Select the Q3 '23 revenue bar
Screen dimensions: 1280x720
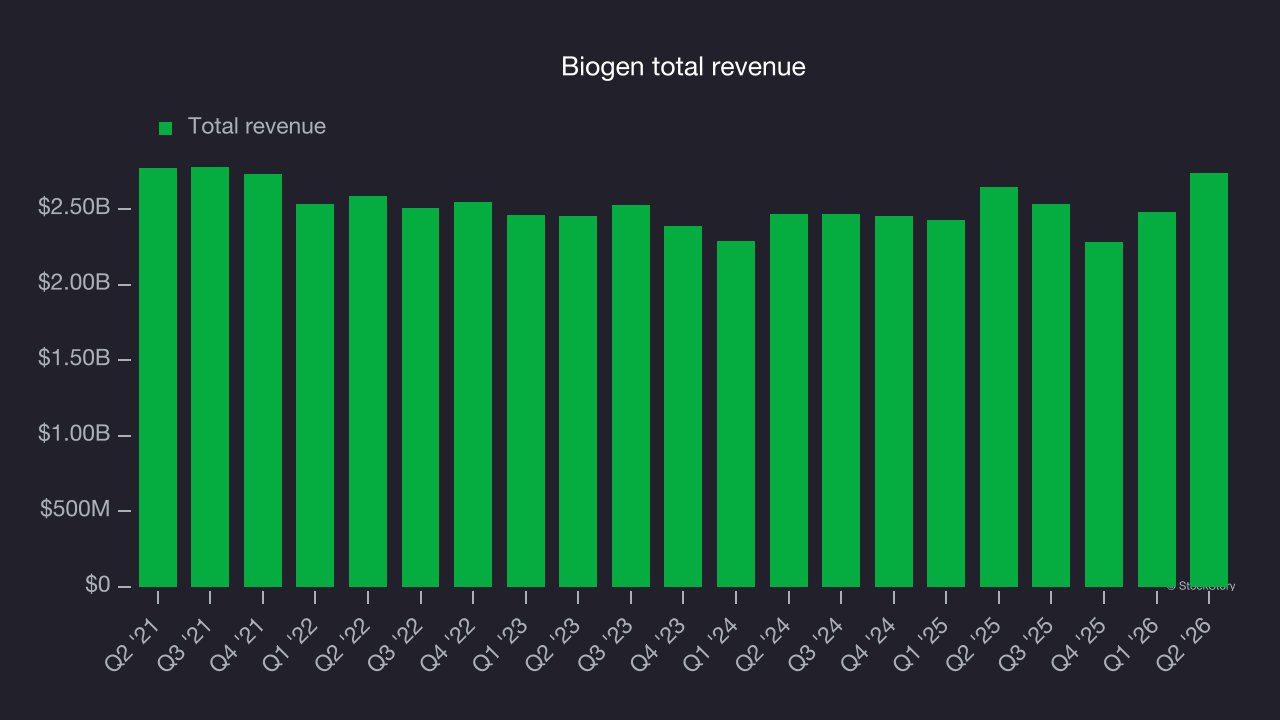[x=631, y=396]
